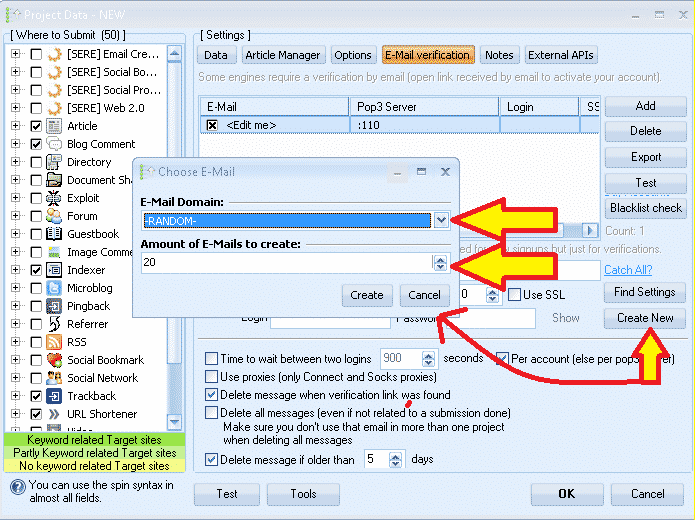Enable 'Time to wait between two logins'

click(x=211, y=358)
